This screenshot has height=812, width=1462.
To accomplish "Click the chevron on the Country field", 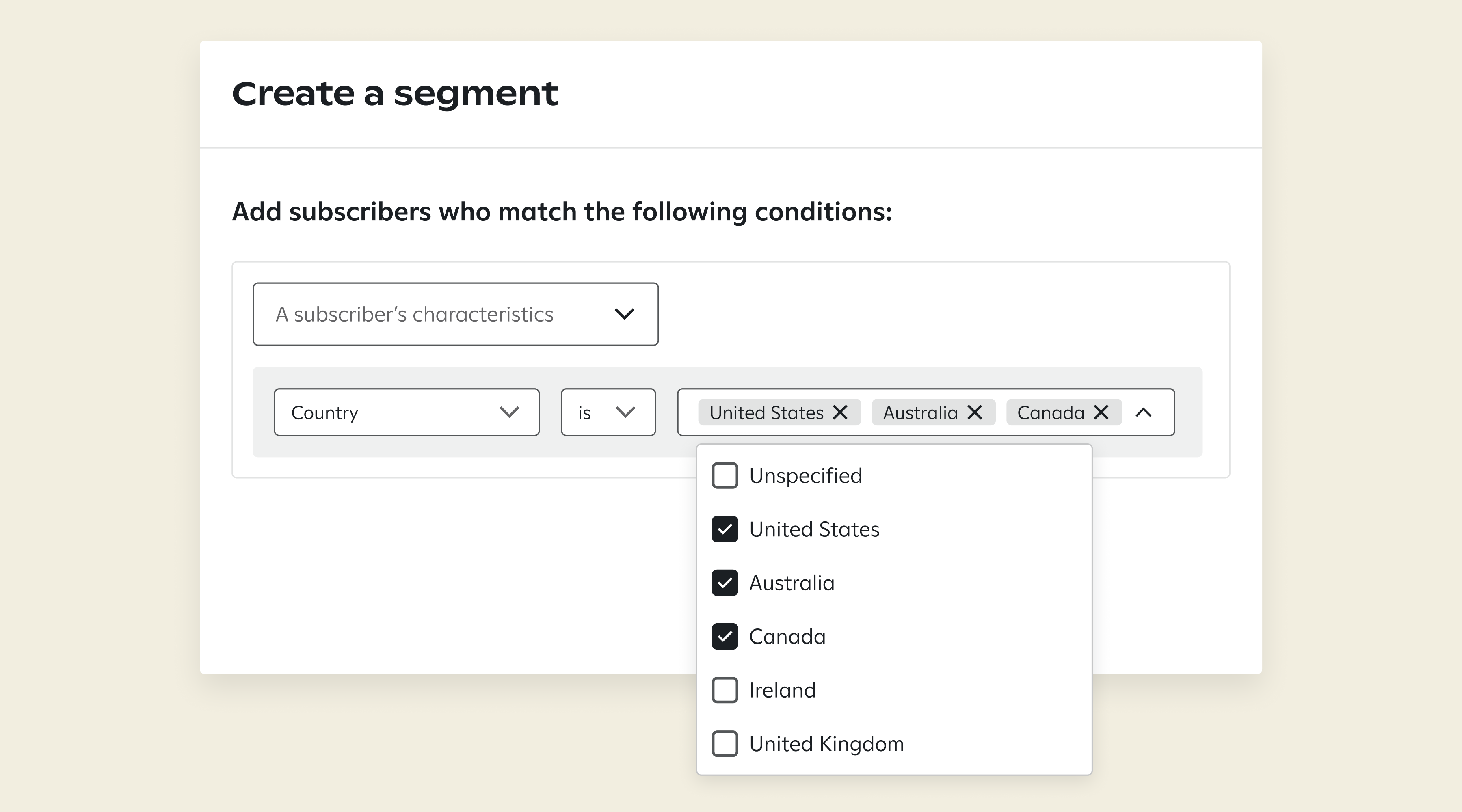I will 509,412.
